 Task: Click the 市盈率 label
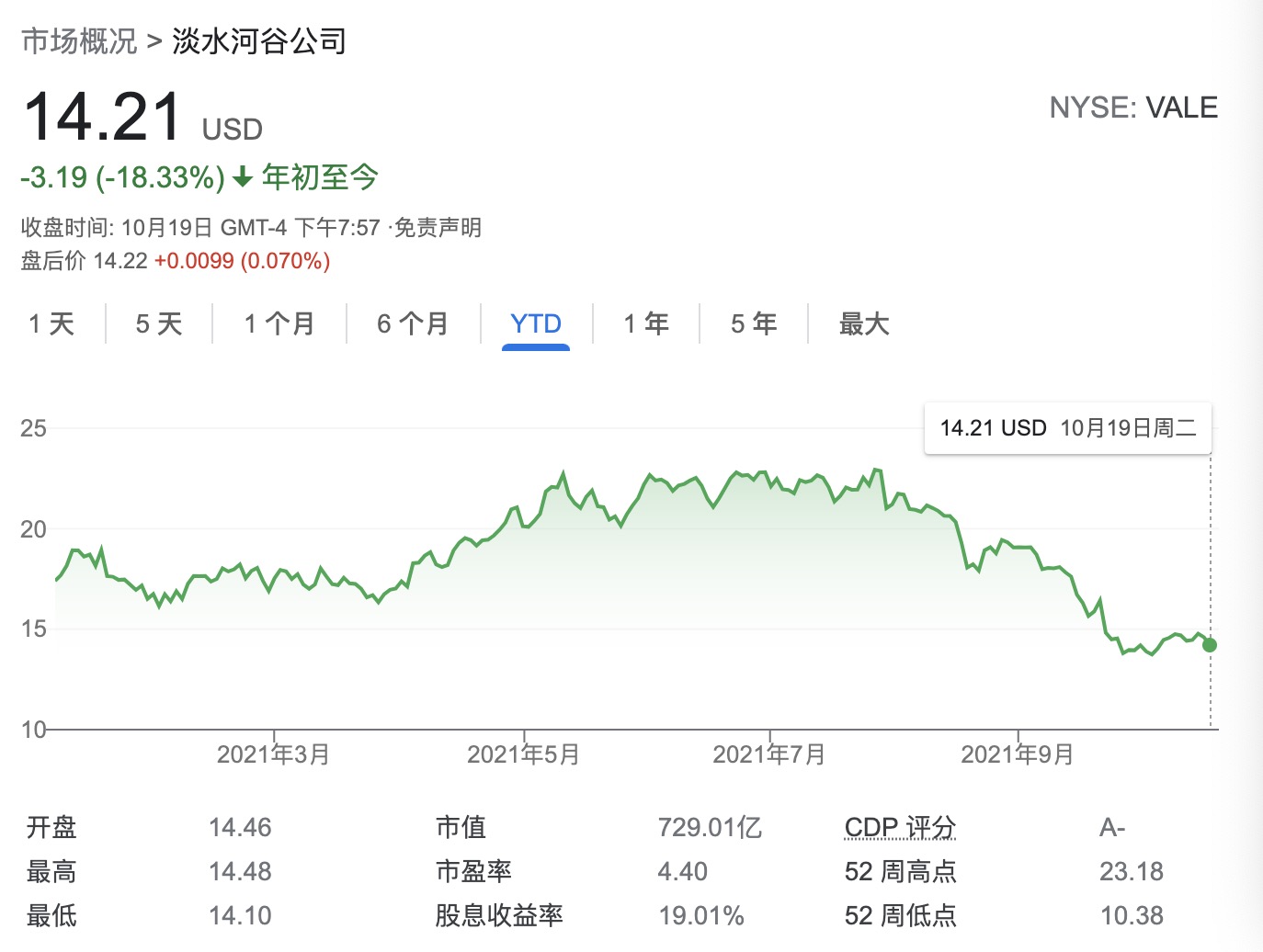coord(473,871)
